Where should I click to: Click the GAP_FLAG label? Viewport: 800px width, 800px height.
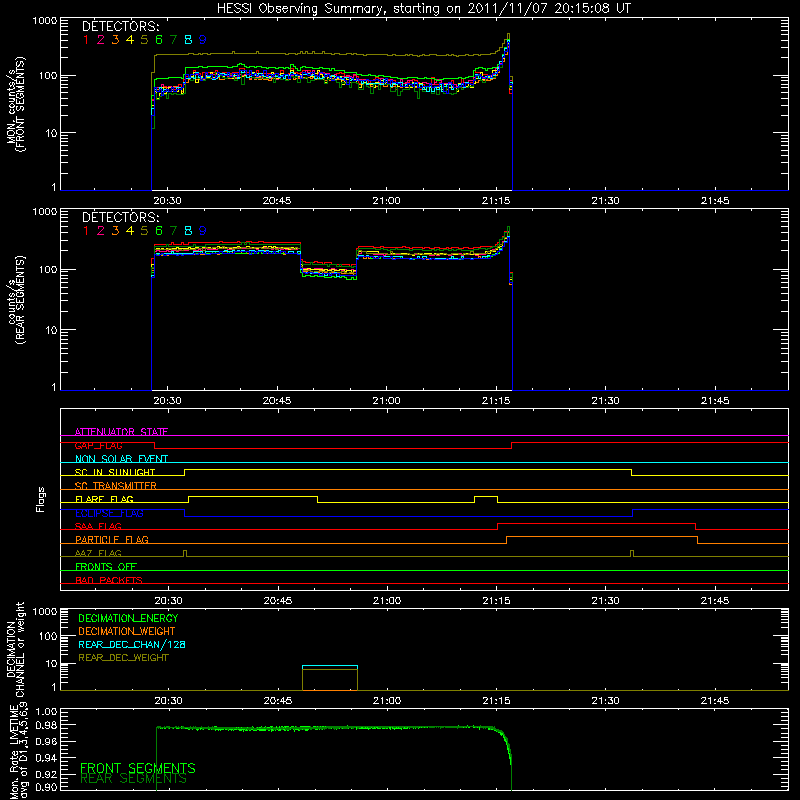click(98, 445)
